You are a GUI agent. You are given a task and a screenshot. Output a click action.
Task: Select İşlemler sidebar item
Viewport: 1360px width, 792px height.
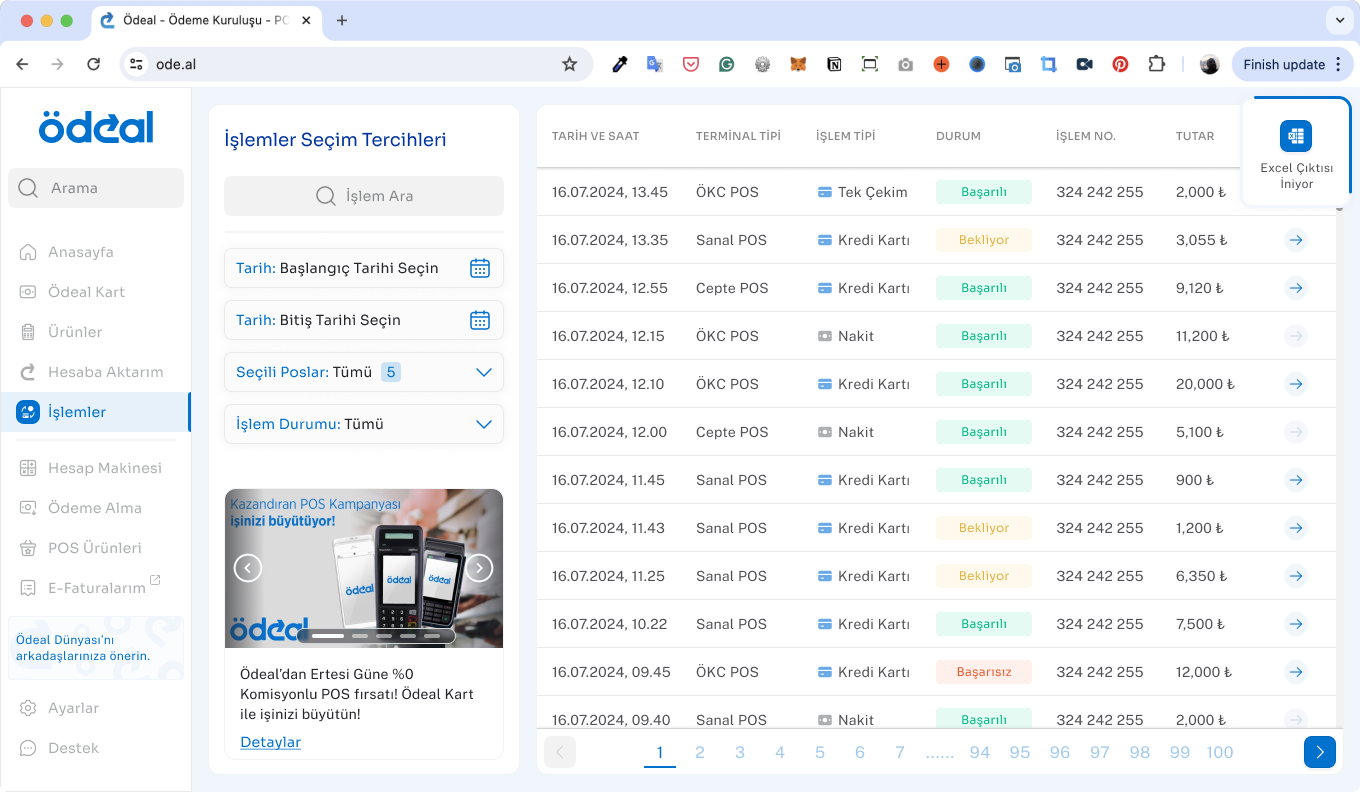coord(96,412)
